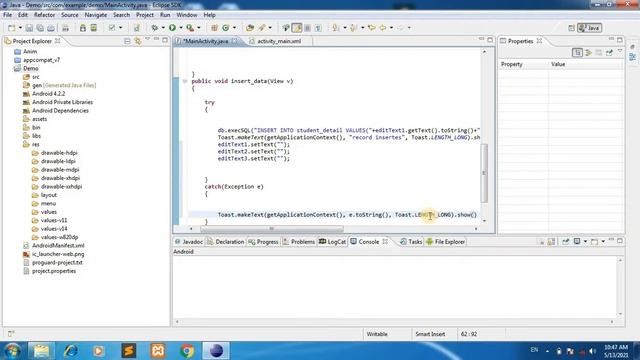This screenshot has height=360, width=640.
Task: Open the File Explorer tab
Action: click(446, 242)
